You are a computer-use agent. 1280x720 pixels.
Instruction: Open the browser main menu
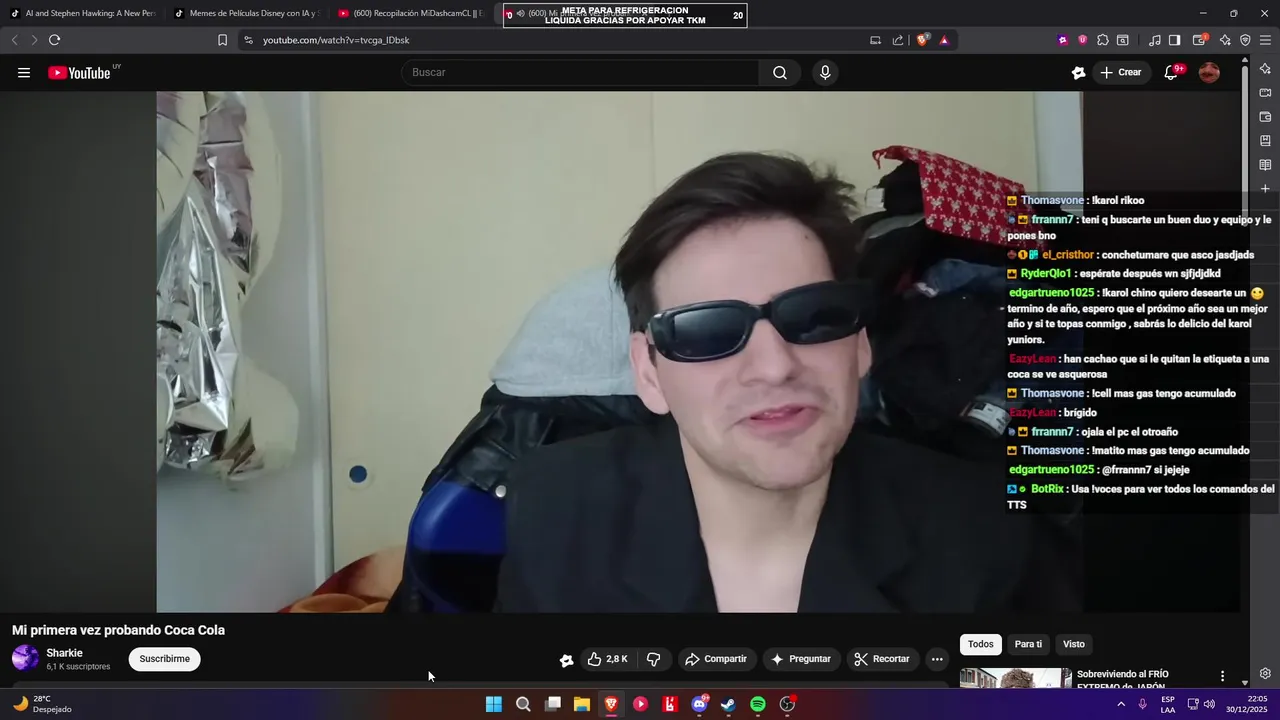tap(1265, 40)
